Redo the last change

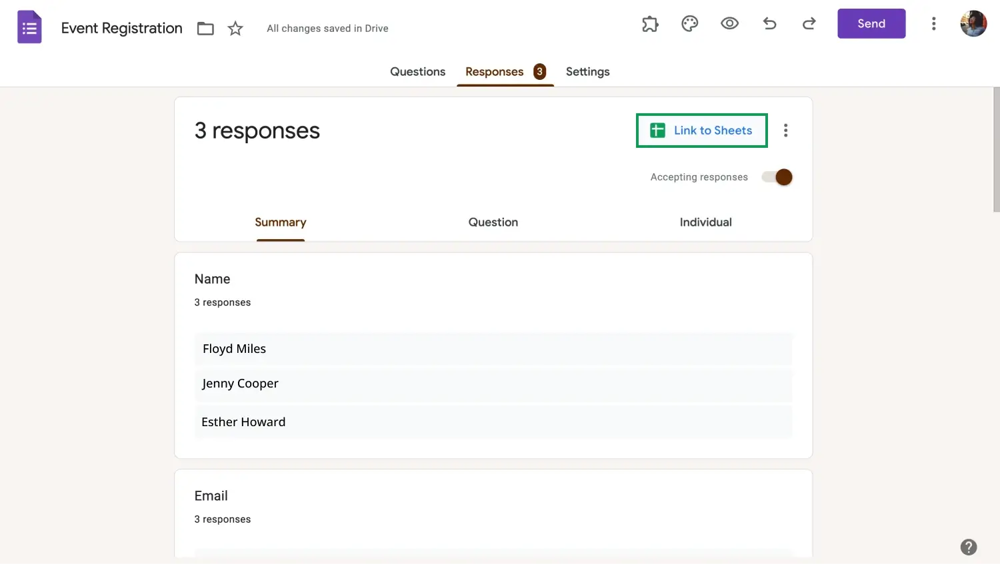809,24
